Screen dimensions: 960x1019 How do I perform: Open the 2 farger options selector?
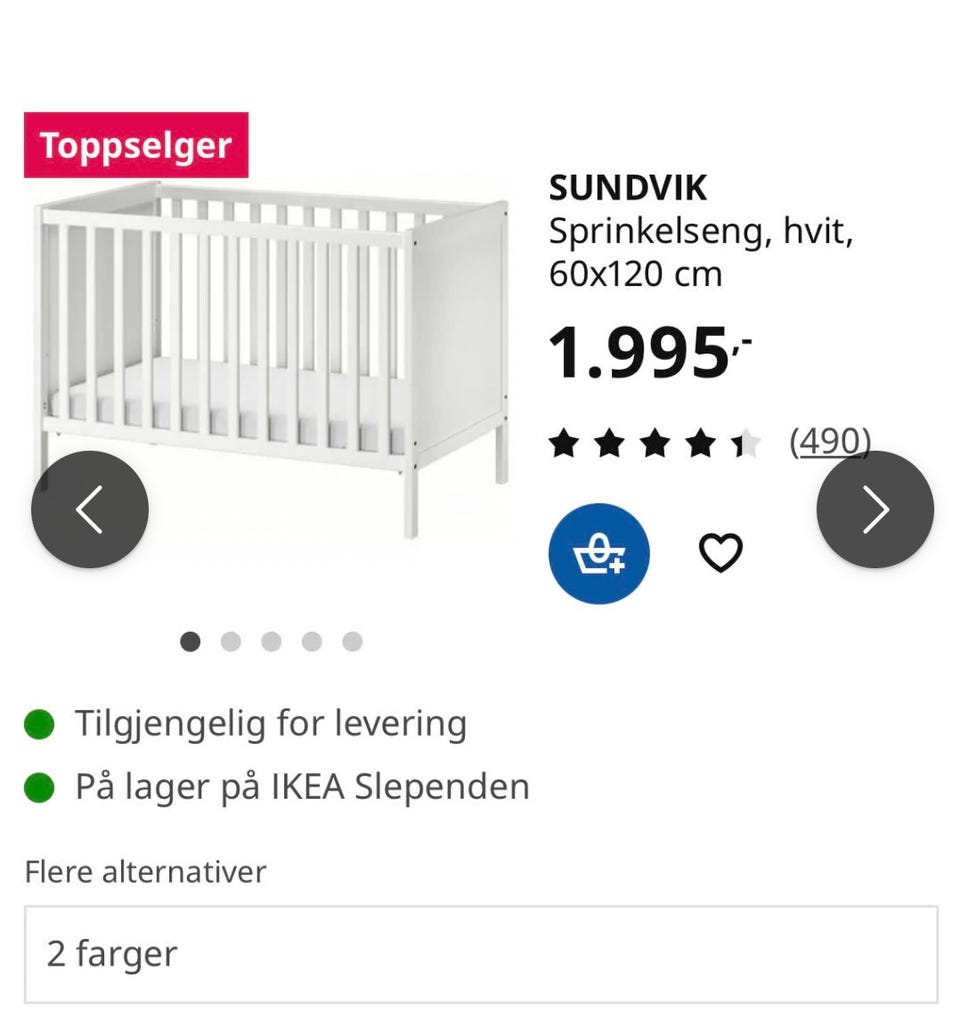pos(481,954)
